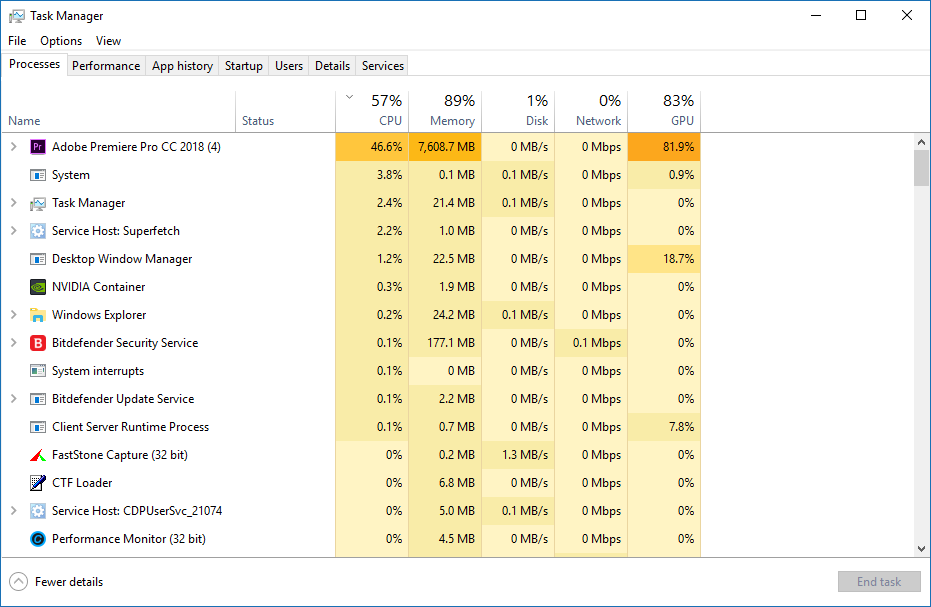Select the 'Desktop Window Manager' process
This screenshot has height=607, width=931.
[x=122, y=259]
